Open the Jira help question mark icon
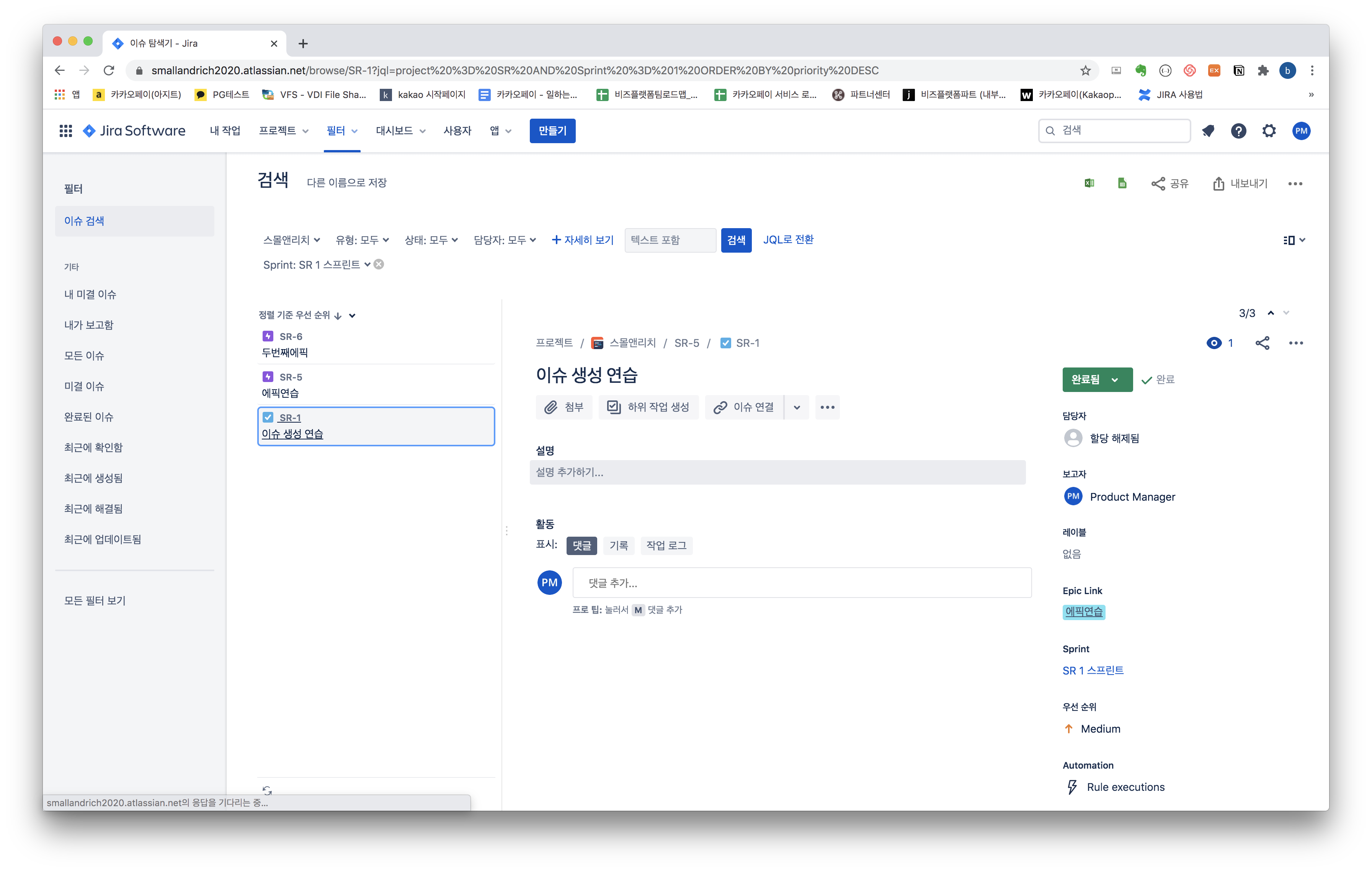Image resolution: width=1372 pixels, height=872 pixels. [1238, 131]
